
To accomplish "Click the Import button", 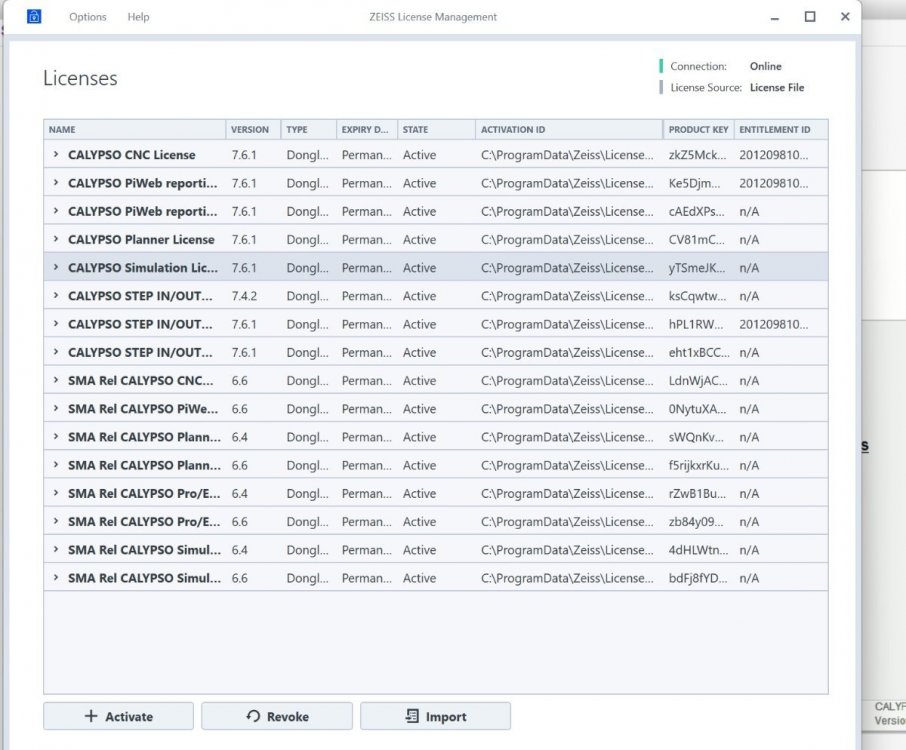I will [435, 716].
